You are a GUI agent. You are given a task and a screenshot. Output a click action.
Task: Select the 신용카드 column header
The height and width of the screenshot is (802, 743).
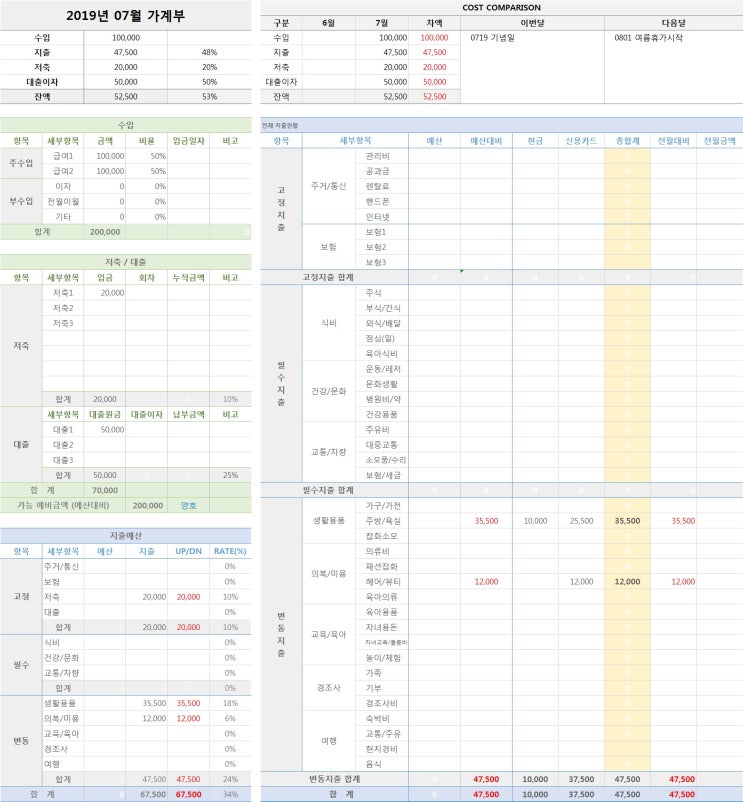tap(581, 141)
